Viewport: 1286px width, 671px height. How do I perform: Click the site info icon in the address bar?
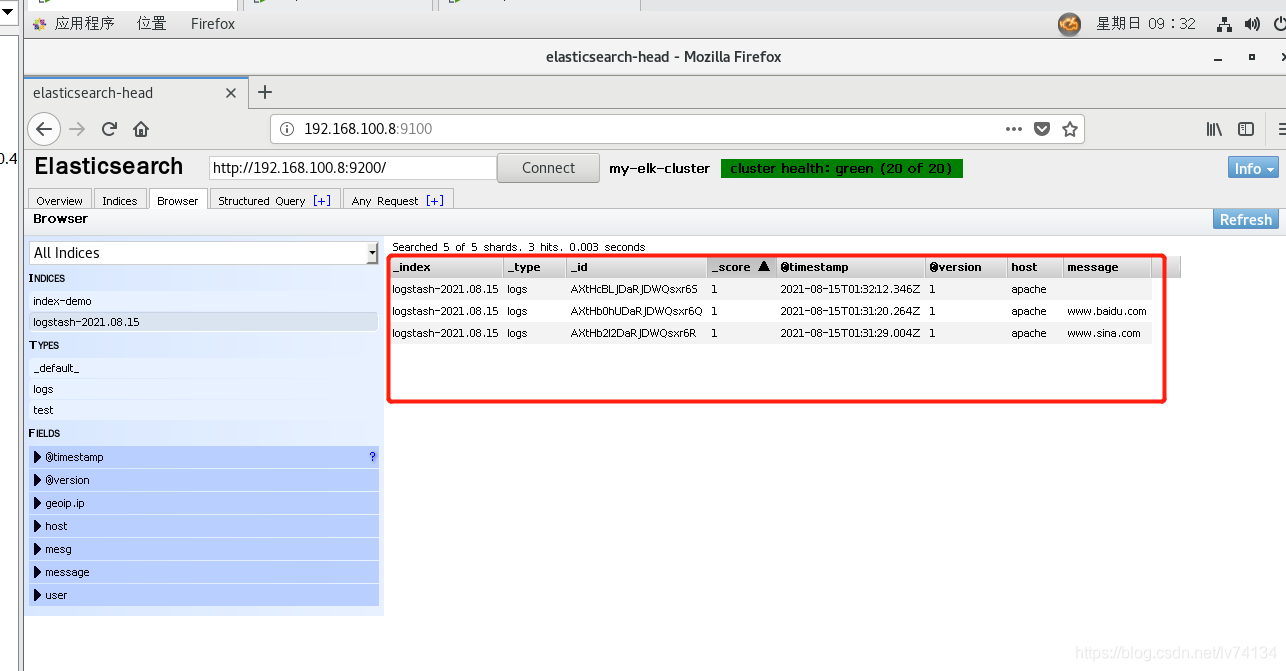pyautogui.click(x=287, y=129)
